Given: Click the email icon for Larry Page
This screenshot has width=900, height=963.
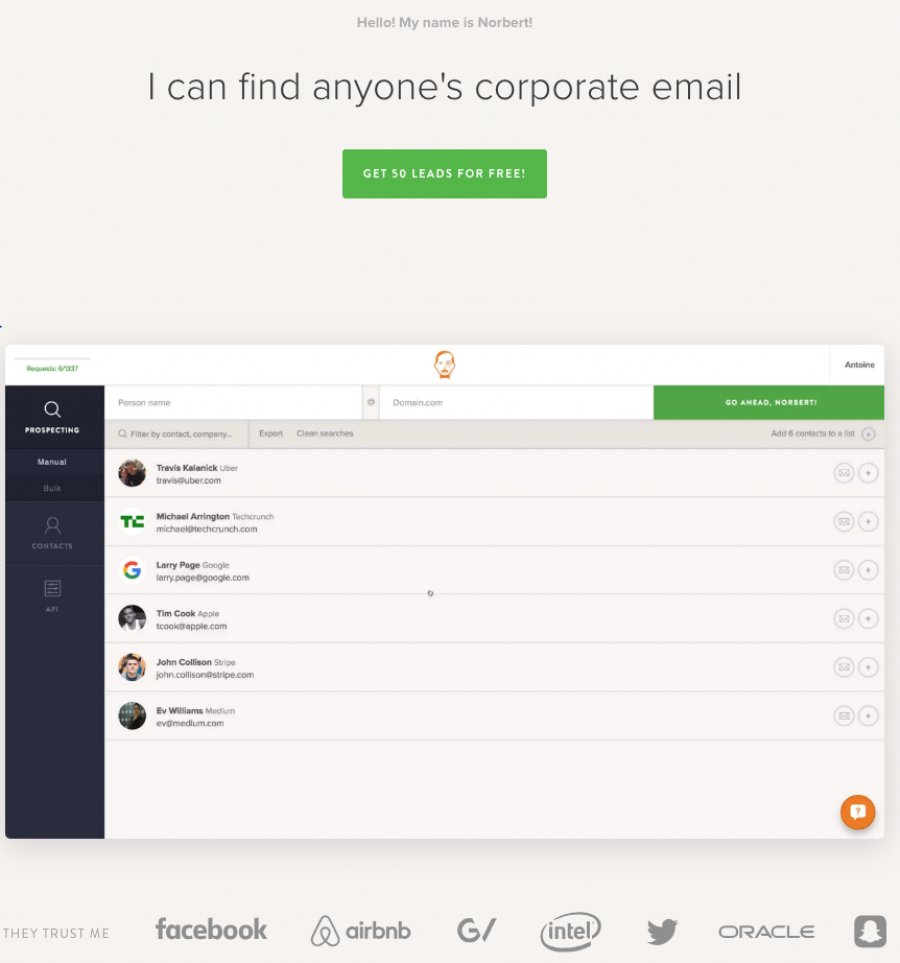Looking at the screenshot, I should point(844,570).
